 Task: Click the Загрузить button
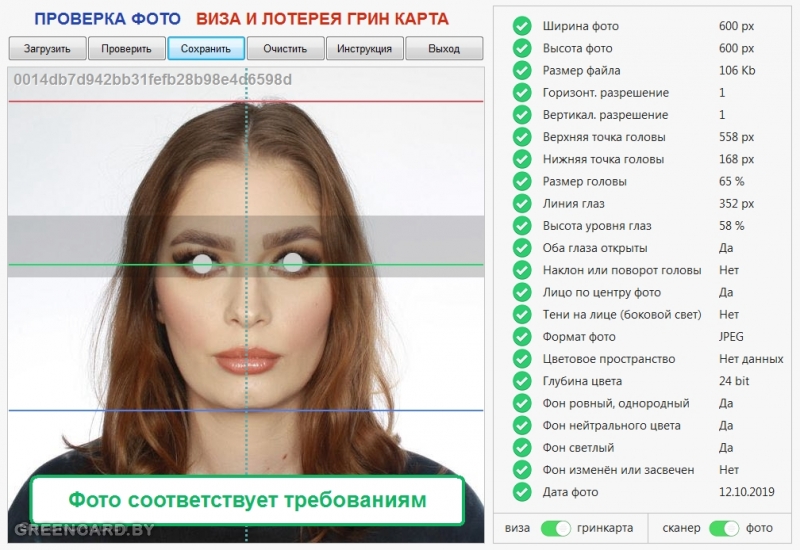point(47,48)
